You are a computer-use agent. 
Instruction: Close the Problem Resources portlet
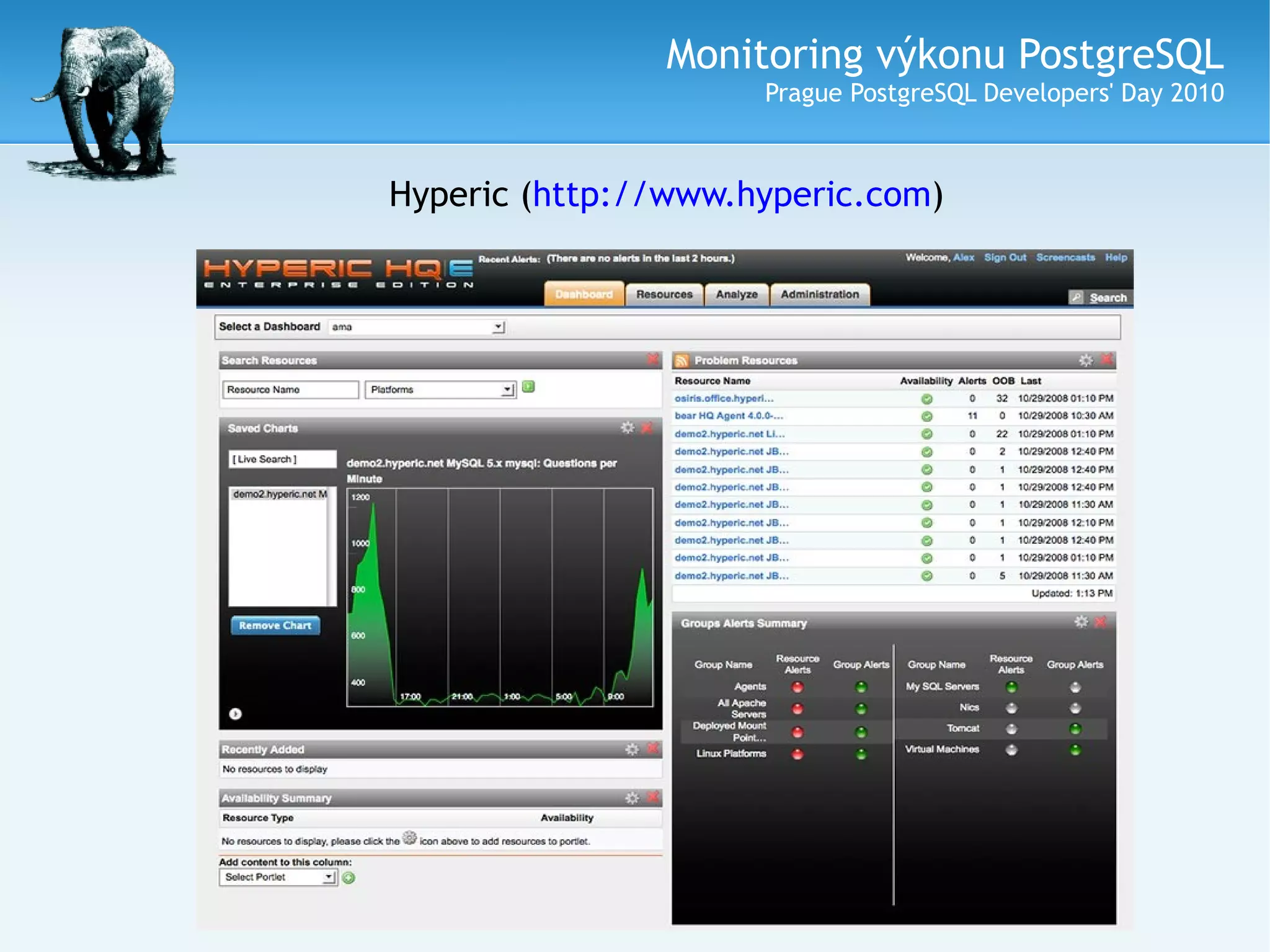pos(1107,360)
